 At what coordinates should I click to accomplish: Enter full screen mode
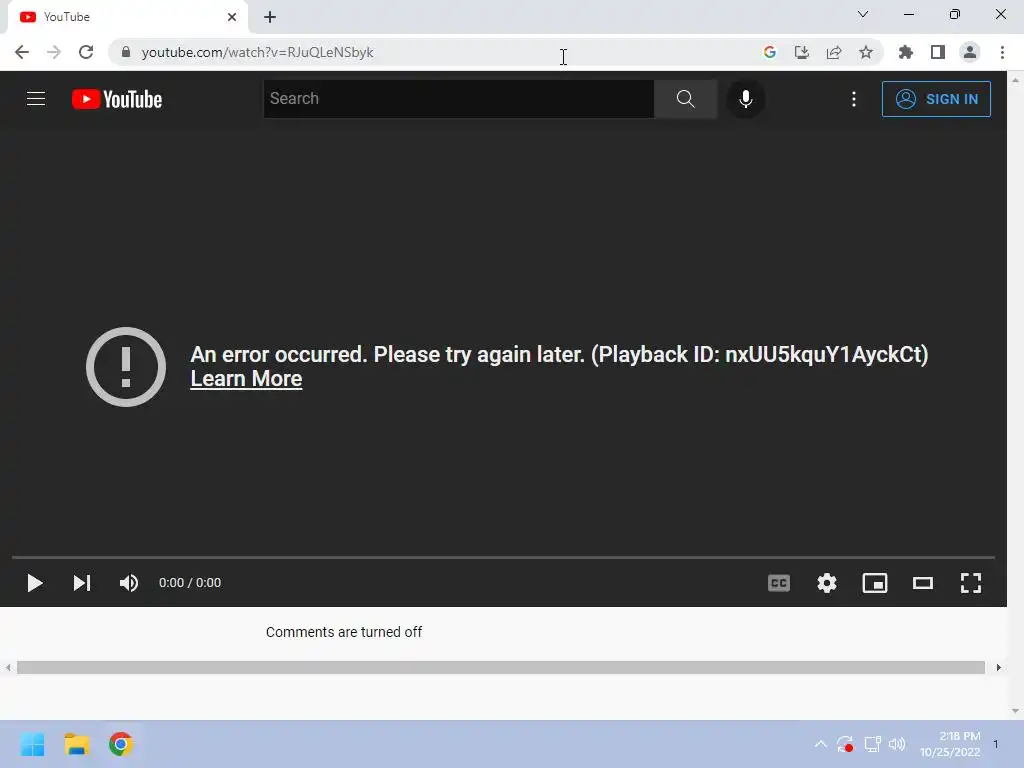coord(970,583)
